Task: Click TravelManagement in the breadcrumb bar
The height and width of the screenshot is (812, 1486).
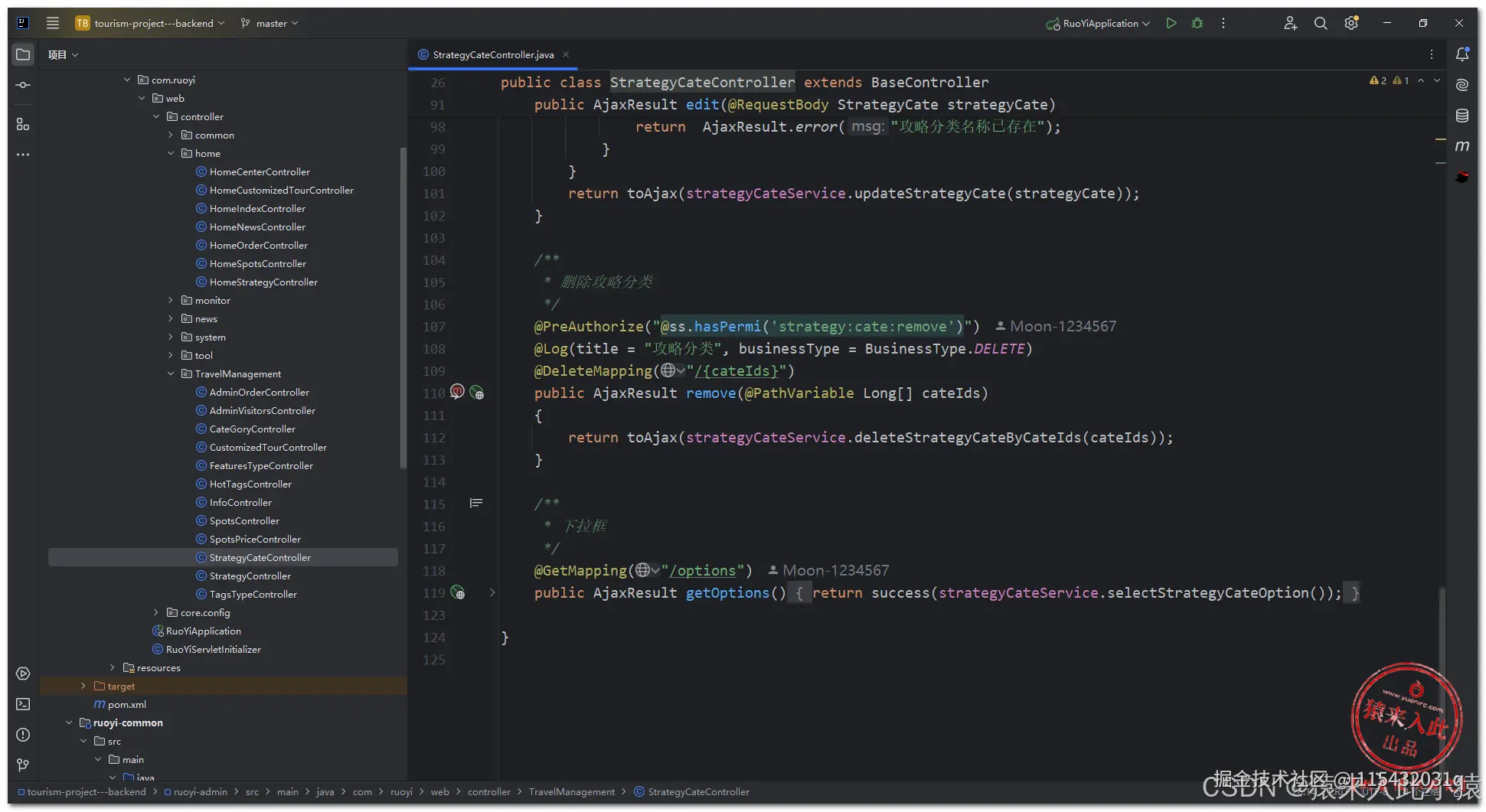Action: tap(571, 791)
